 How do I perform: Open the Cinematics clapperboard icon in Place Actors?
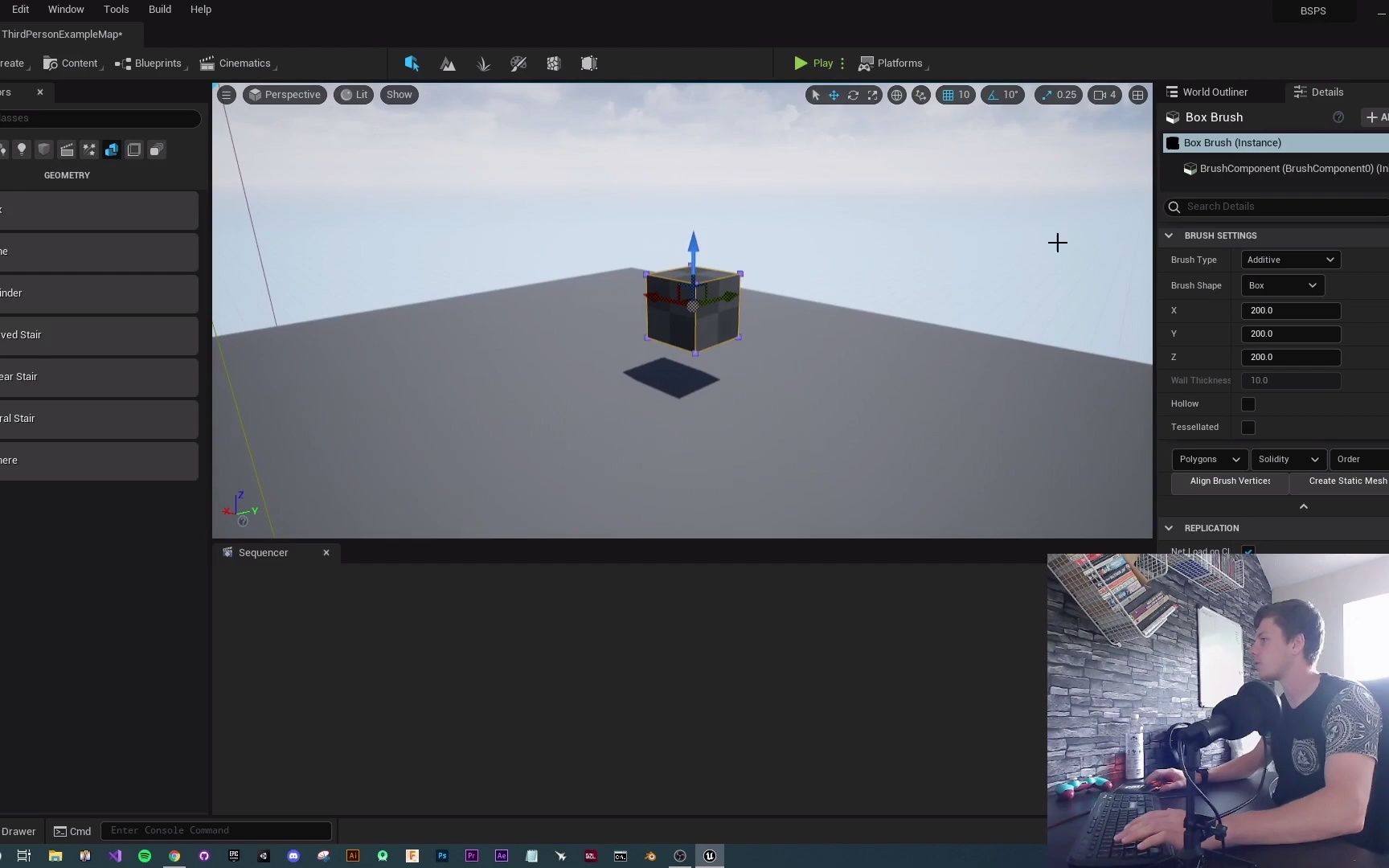67,149
